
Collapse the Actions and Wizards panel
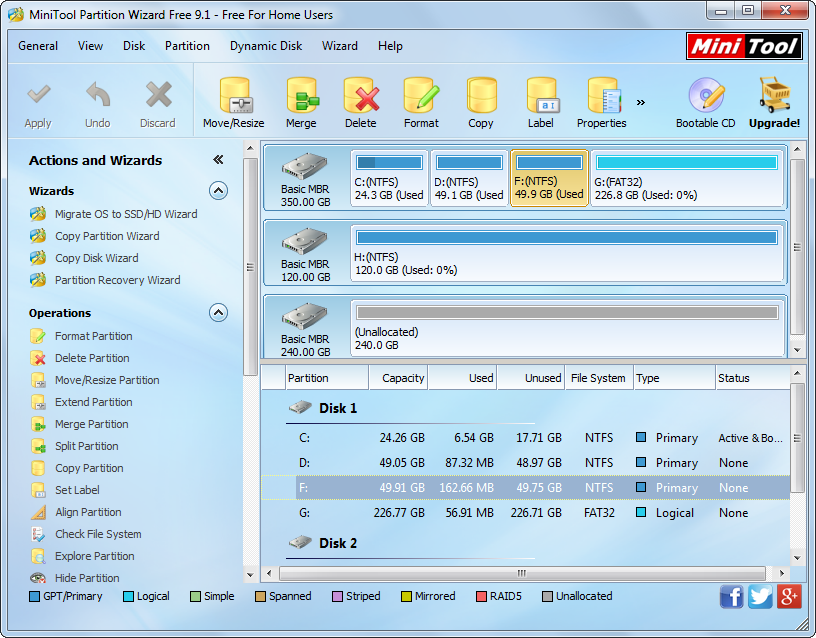(219, 160)
